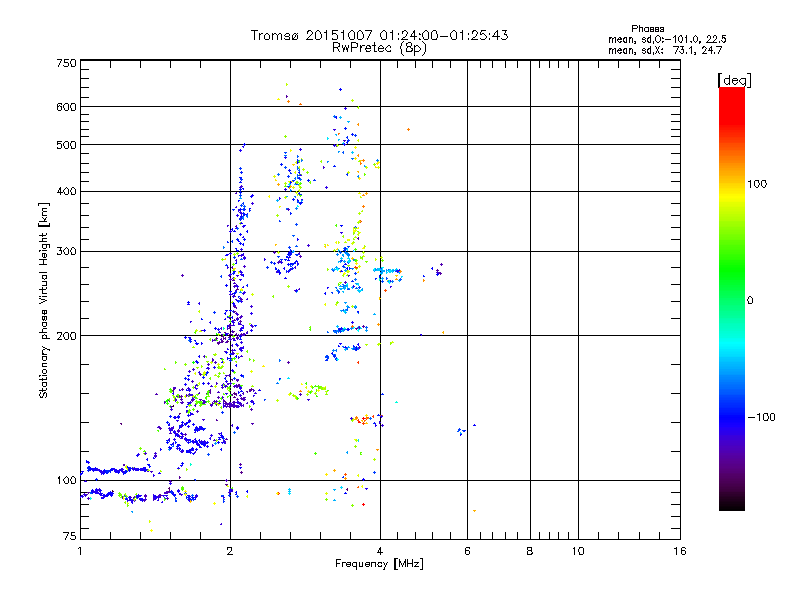The width and height of the screenshot is (800, 600).
Task: Click the x-axis tick label '2'
Action: [230, 551]
